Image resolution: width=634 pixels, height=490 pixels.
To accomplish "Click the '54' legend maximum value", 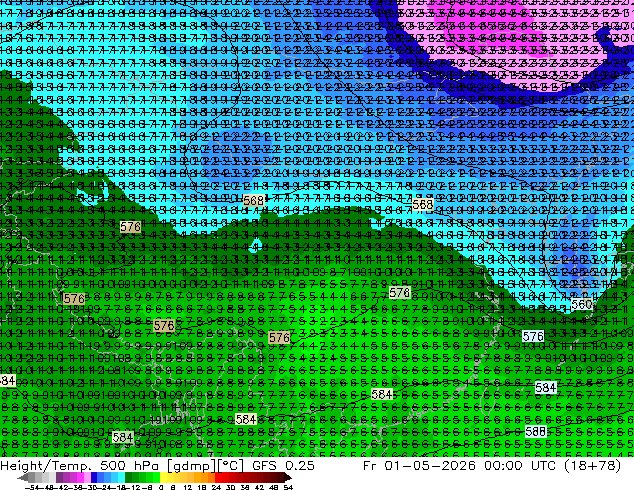I will (x=287, y=487).
